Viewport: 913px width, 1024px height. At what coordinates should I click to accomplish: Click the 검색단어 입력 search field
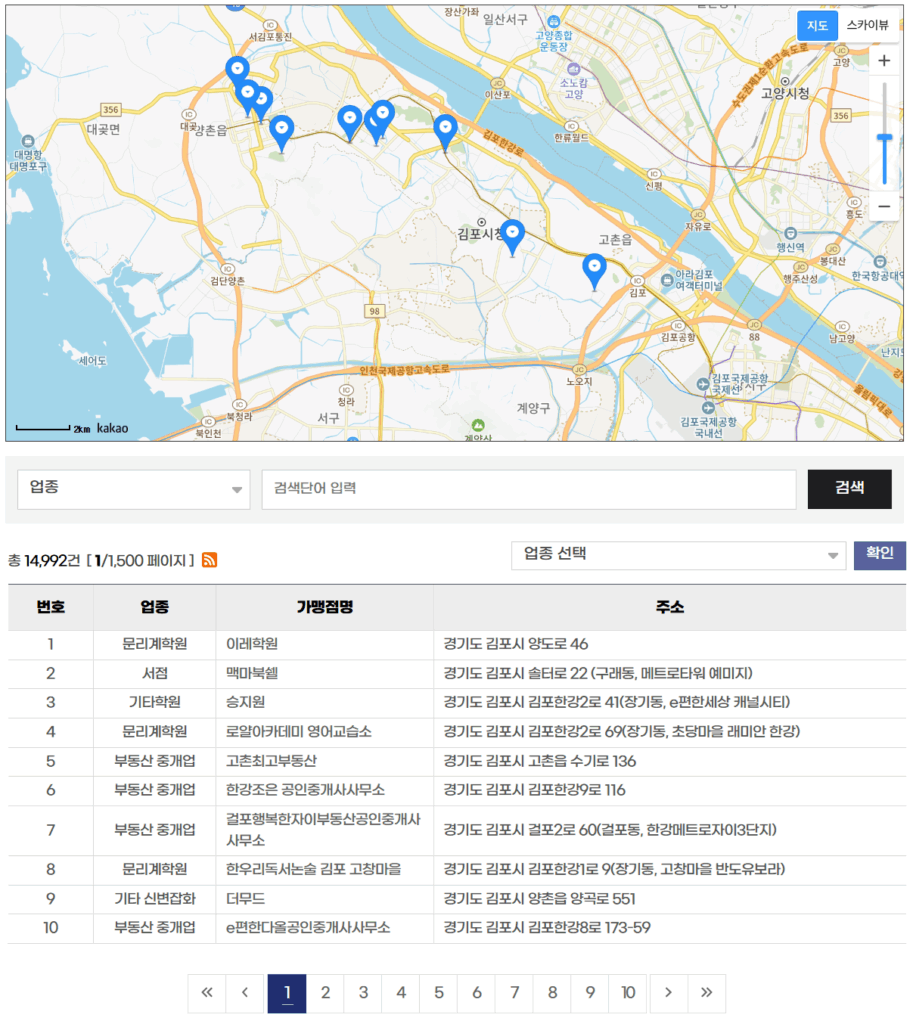pyautogui.click(x=528, y=489)
